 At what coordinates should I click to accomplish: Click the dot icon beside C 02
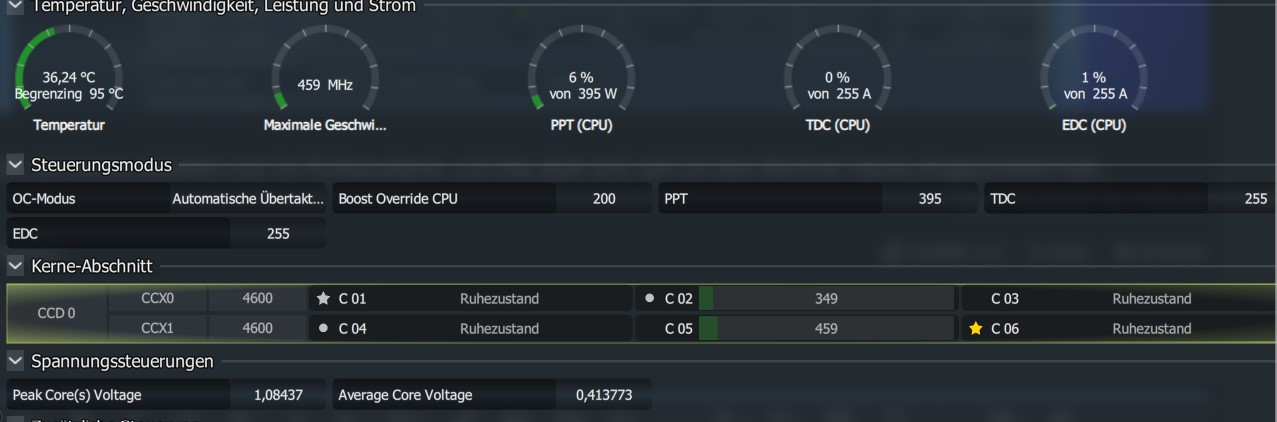(x=650, y=298)
